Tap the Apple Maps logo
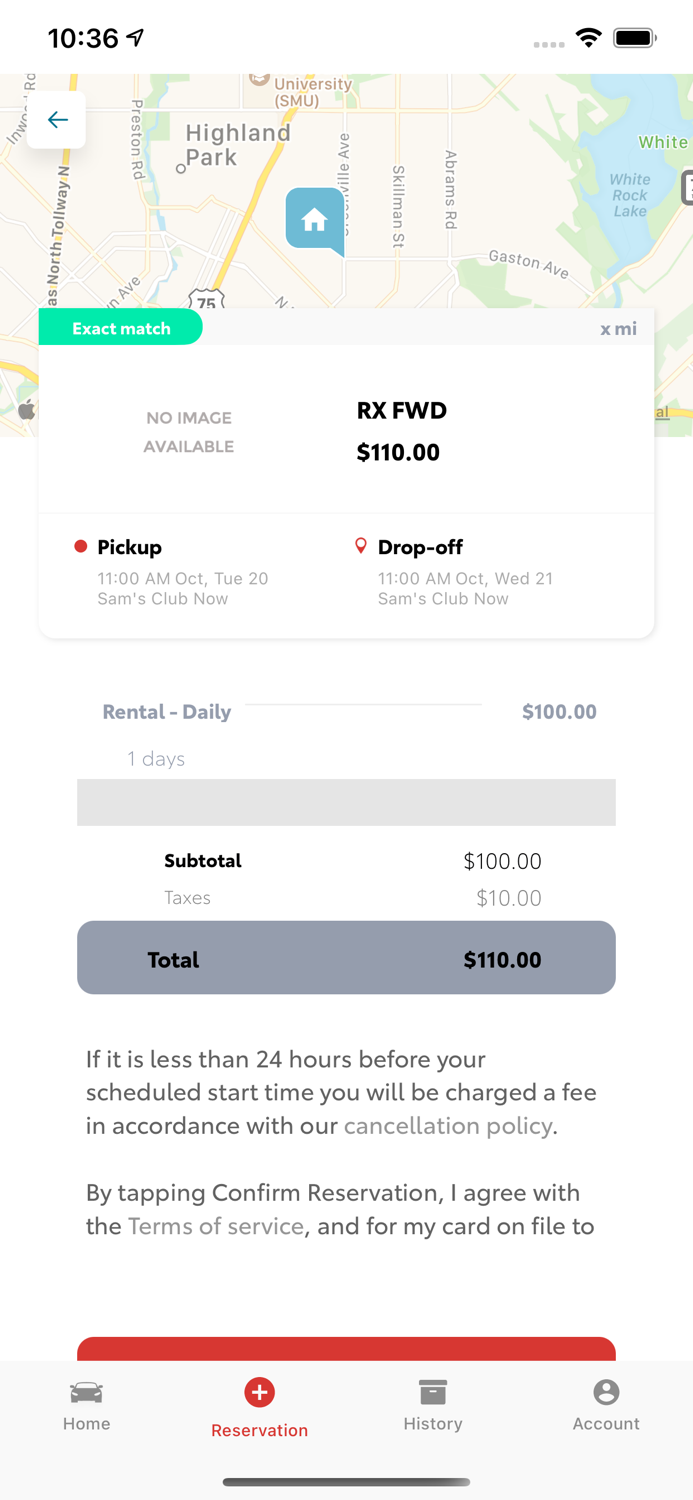Screen dimensions: 693x1500 (27, 409)
